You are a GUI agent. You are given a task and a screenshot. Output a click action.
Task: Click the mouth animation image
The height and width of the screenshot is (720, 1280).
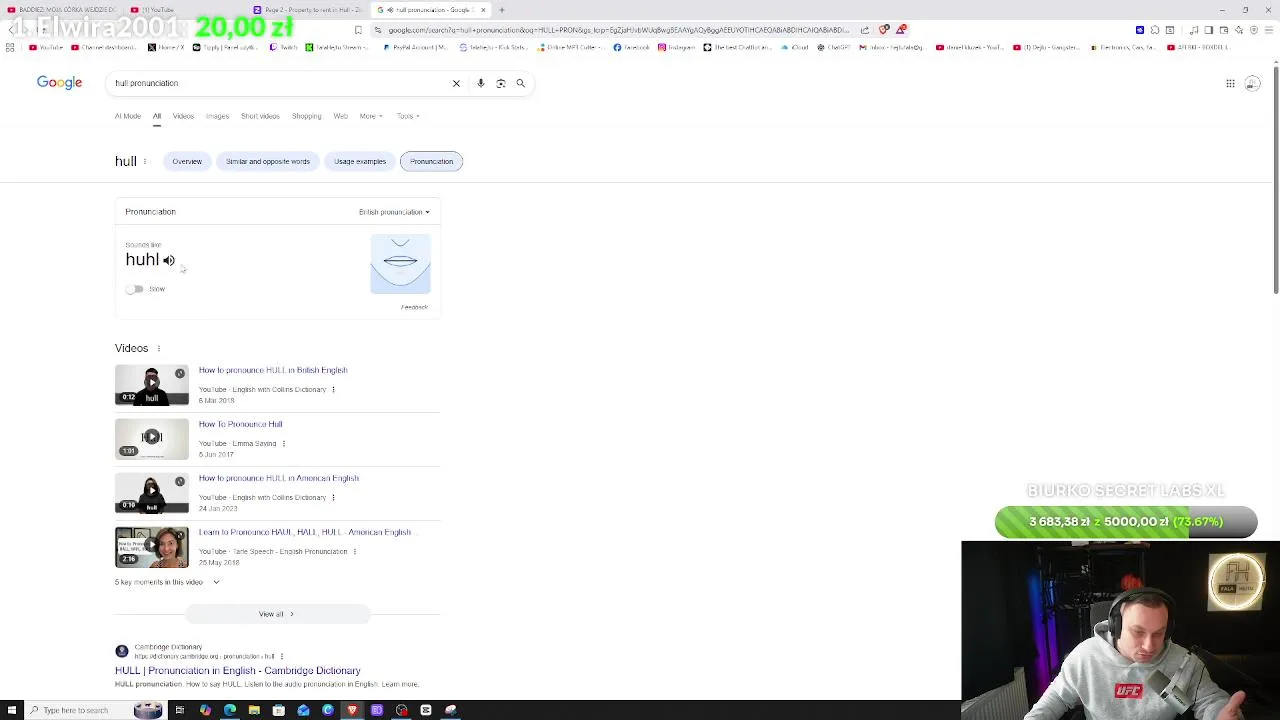400,264
